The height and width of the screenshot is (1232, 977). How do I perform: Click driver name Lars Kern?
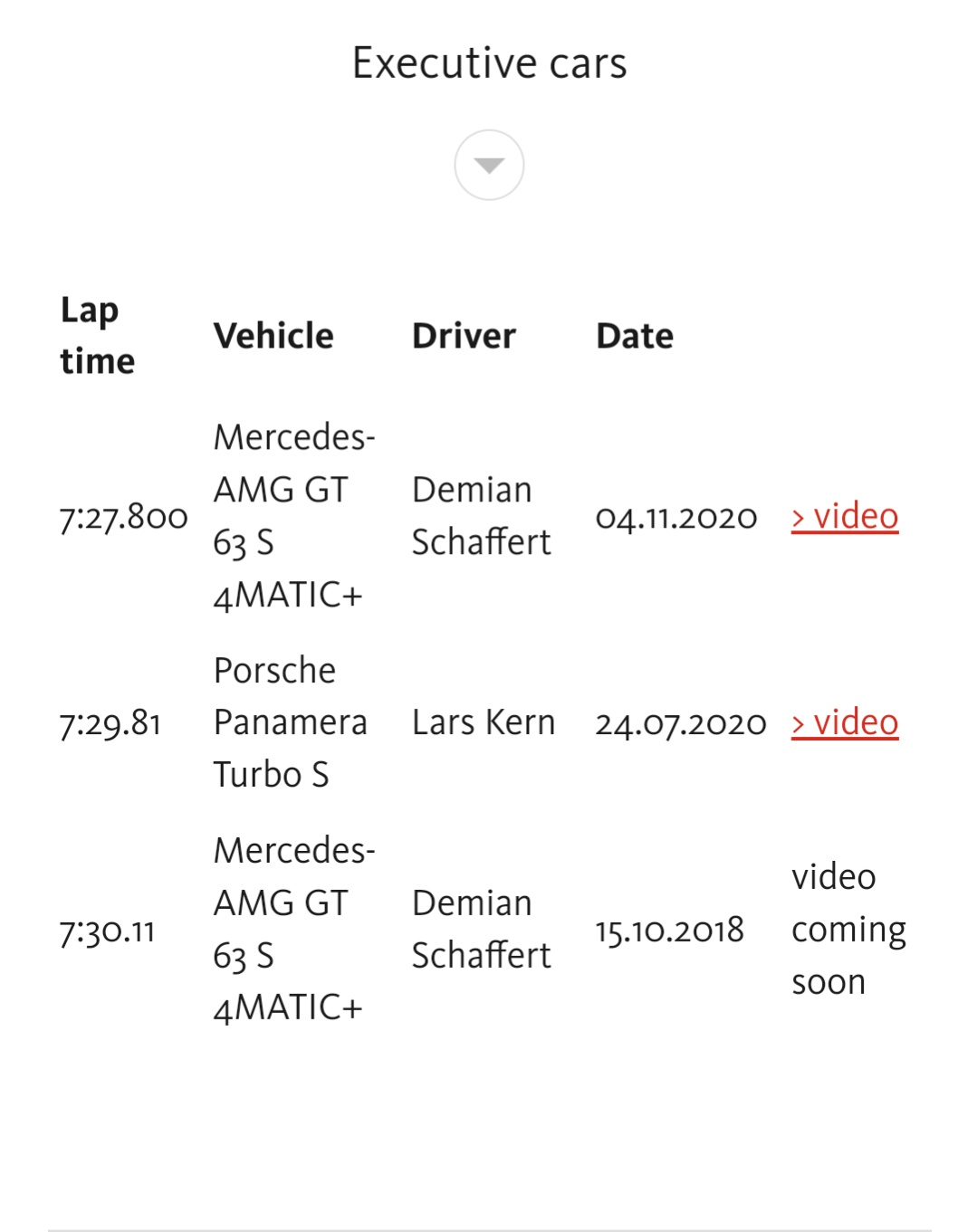tap(484, 723)
